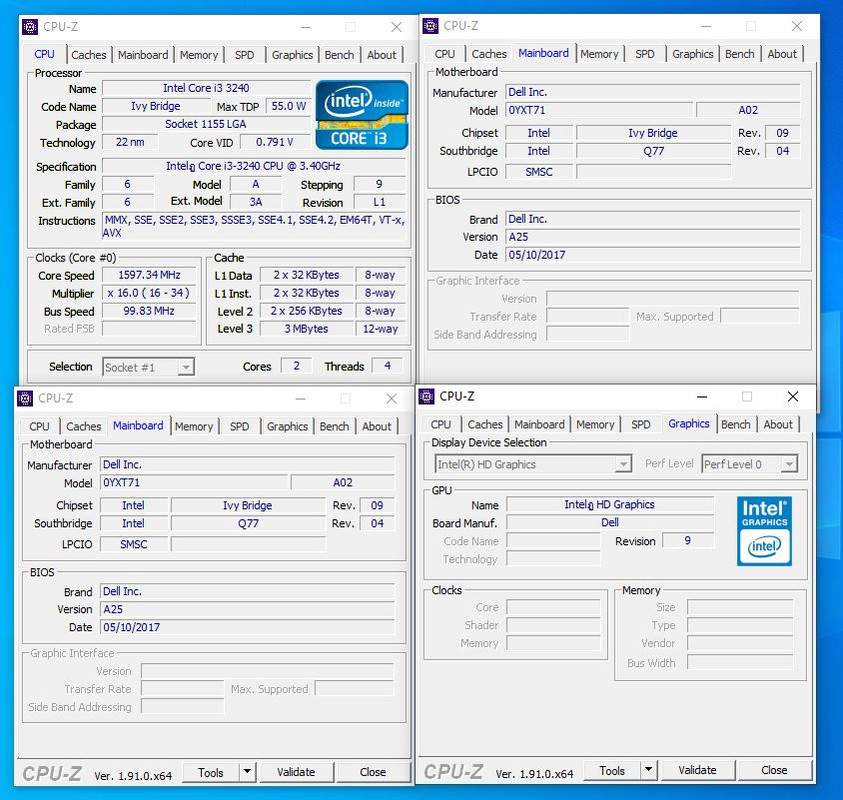Open Memory tab in top-left CPU window

[x=199, y=55]
